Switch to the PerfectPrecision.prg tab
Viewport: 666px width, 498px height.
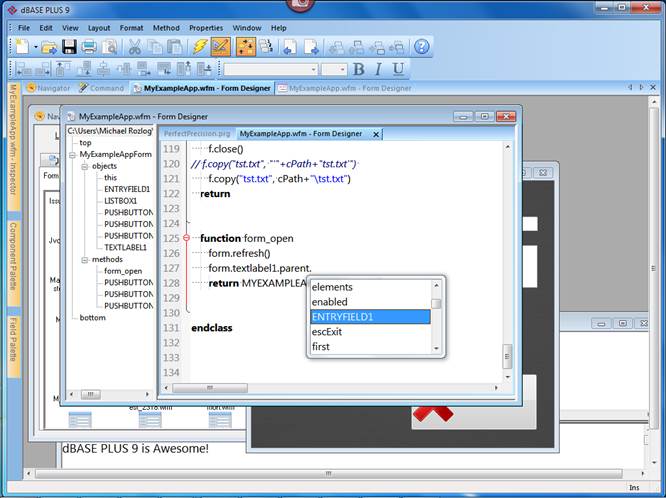pos(196,133)
